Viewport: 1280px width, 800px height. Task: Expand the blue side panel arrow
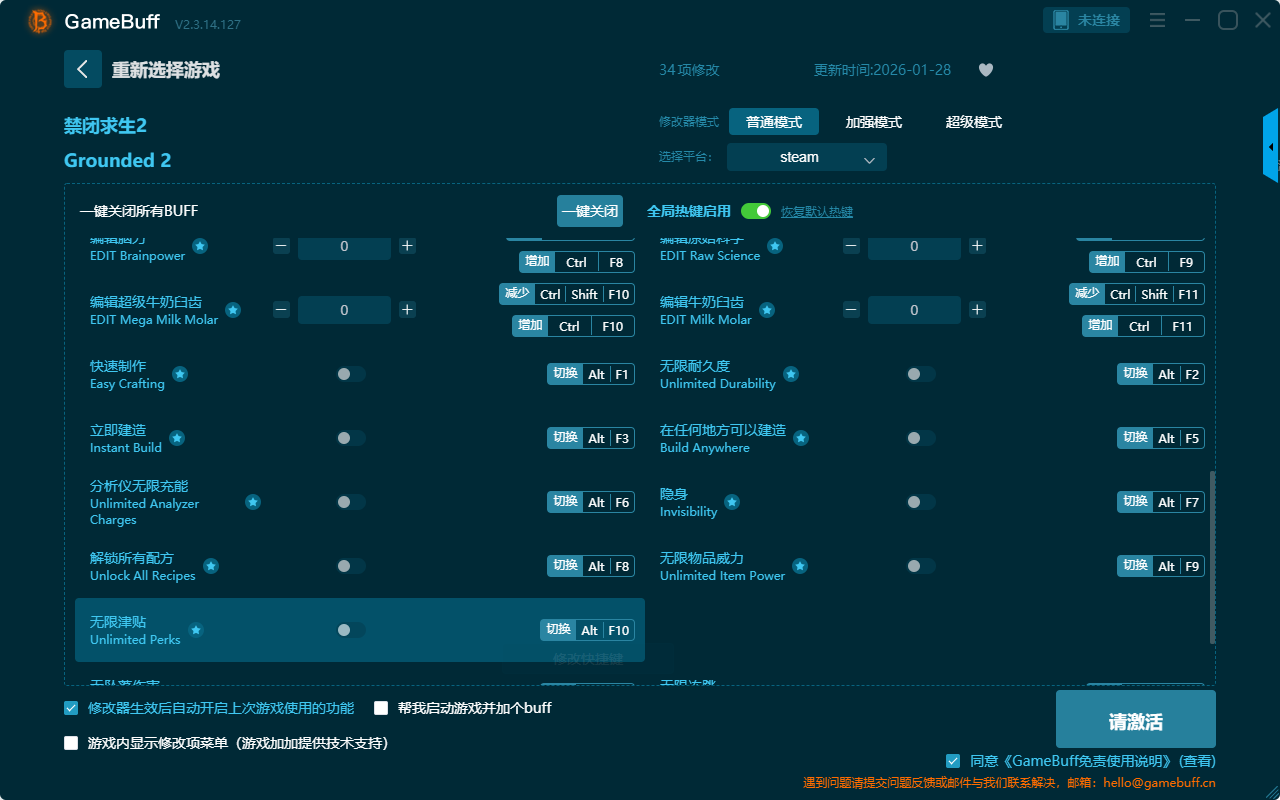click(x=1271, y=147)
